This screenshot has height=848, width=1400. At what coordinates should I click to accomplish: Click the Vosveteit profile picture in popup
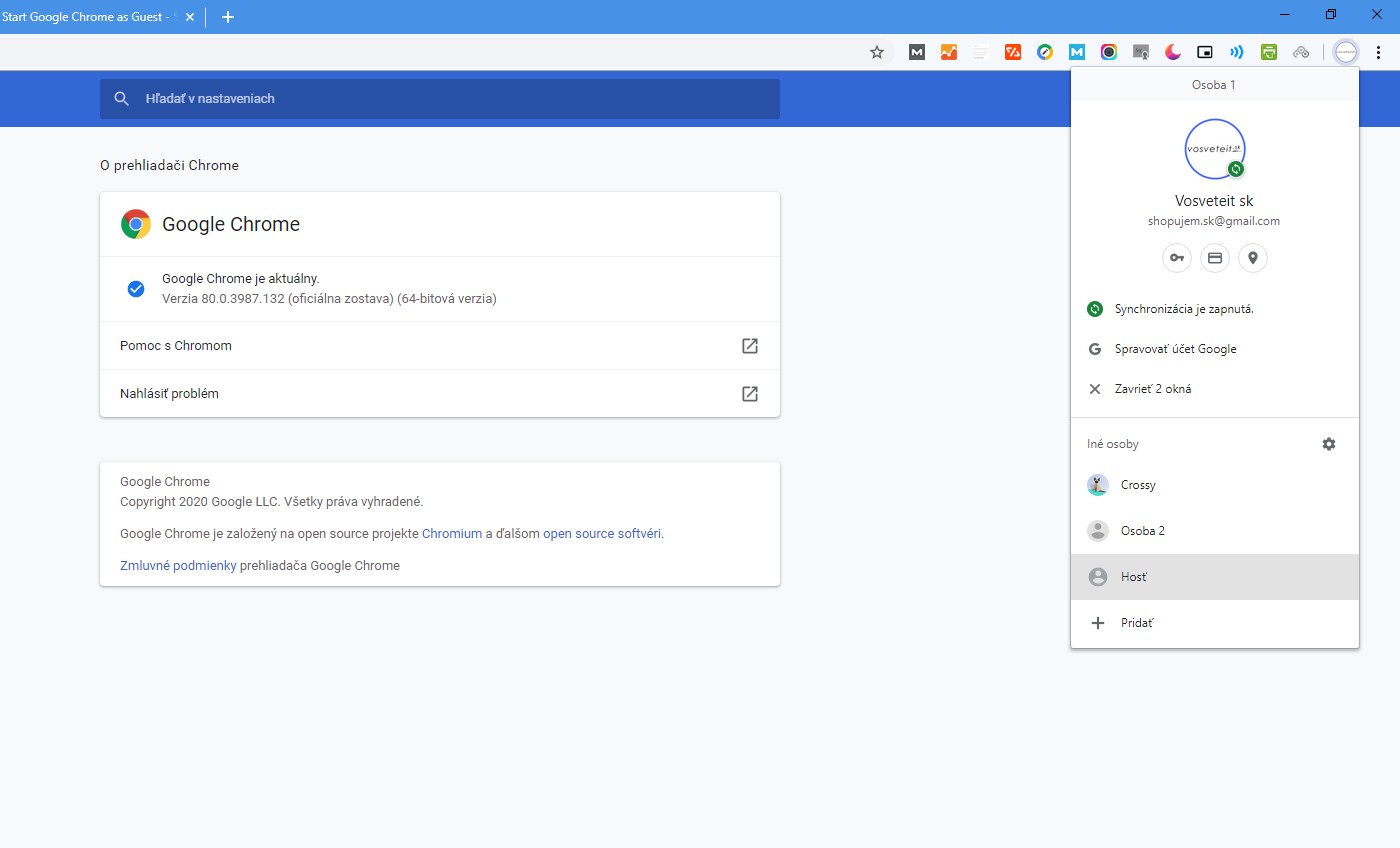pyautogui.click(x=1215, y=149)
